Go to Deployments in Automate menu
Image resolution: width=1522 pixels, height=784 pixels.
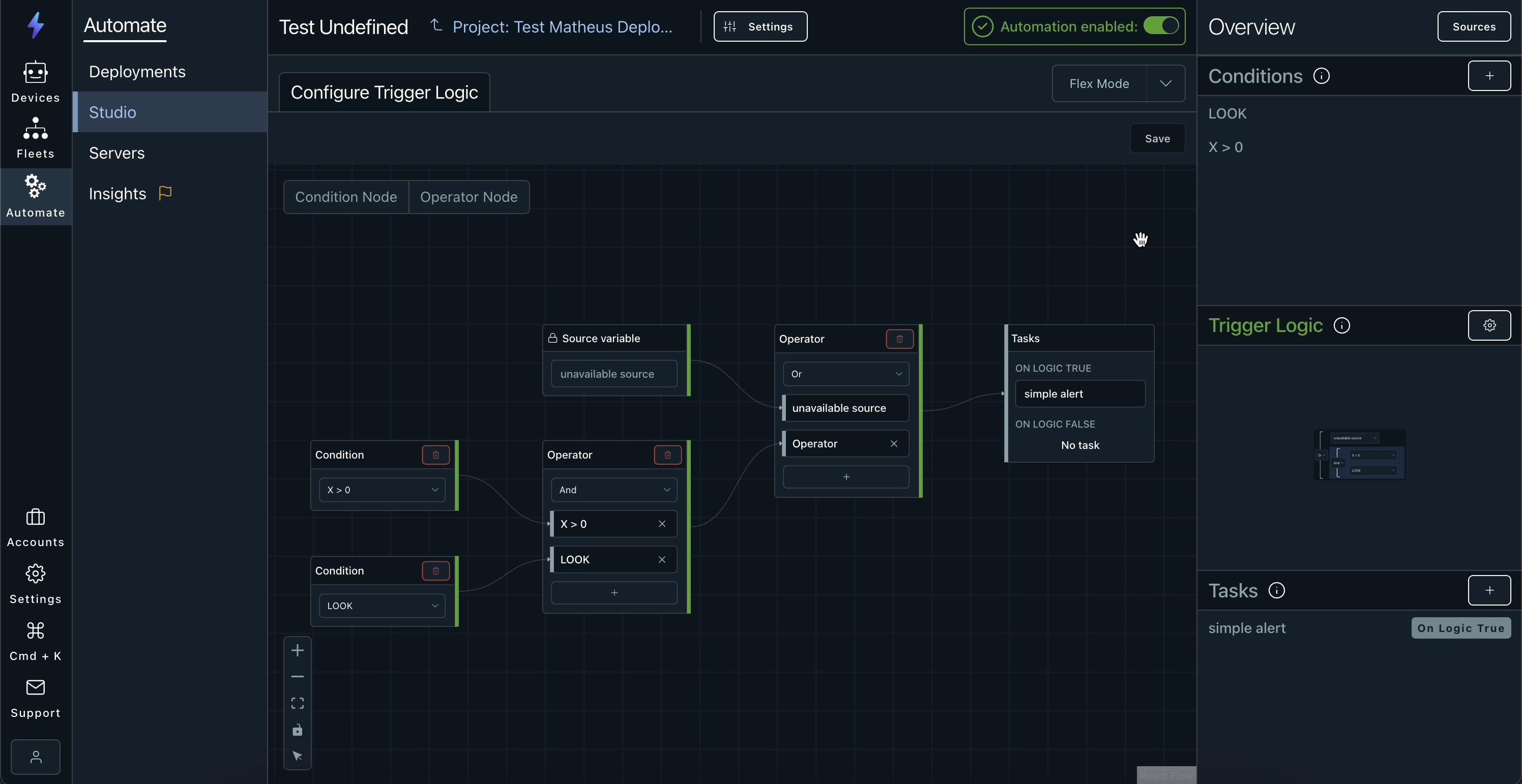coord(137,71)
